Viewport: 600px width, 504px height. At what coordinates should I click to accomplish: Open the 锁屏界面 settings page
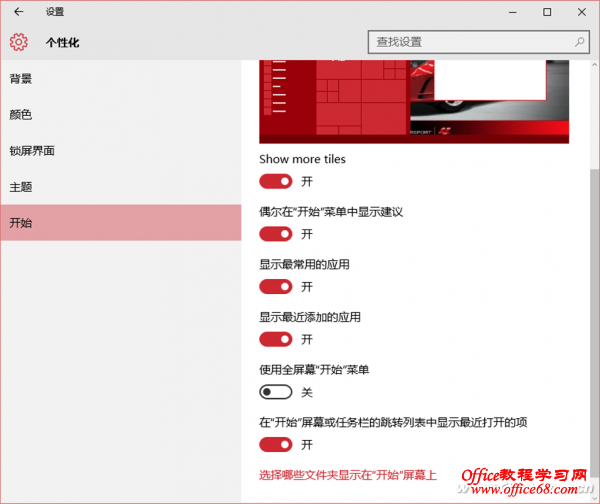tap(121, 151)
